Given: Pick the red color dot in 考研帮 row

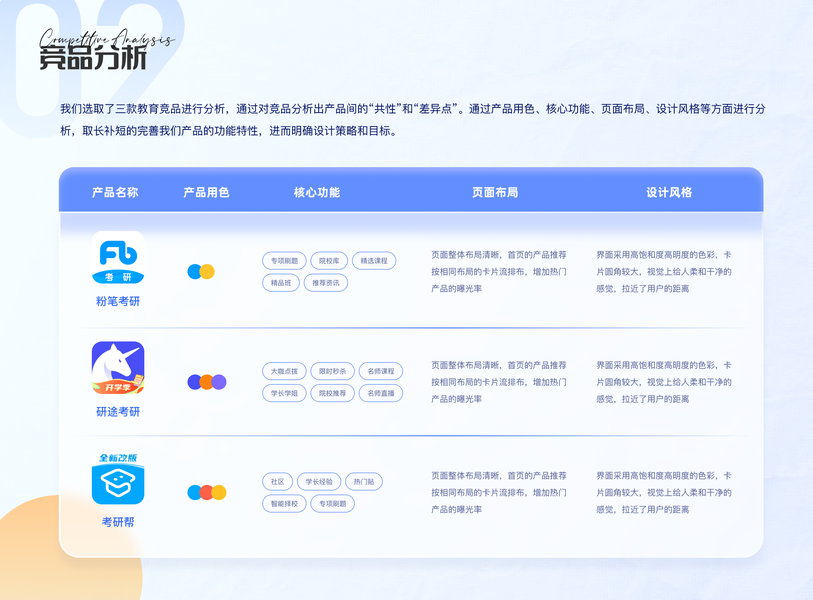Looking at the screenshot, I should [x=206, y=493].
